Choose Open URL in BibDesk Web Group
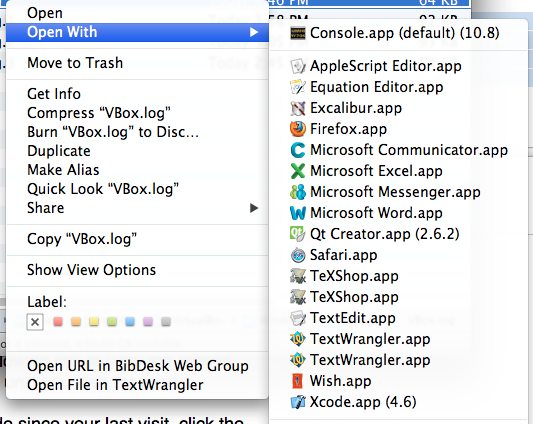 click(x=137, y=366)
